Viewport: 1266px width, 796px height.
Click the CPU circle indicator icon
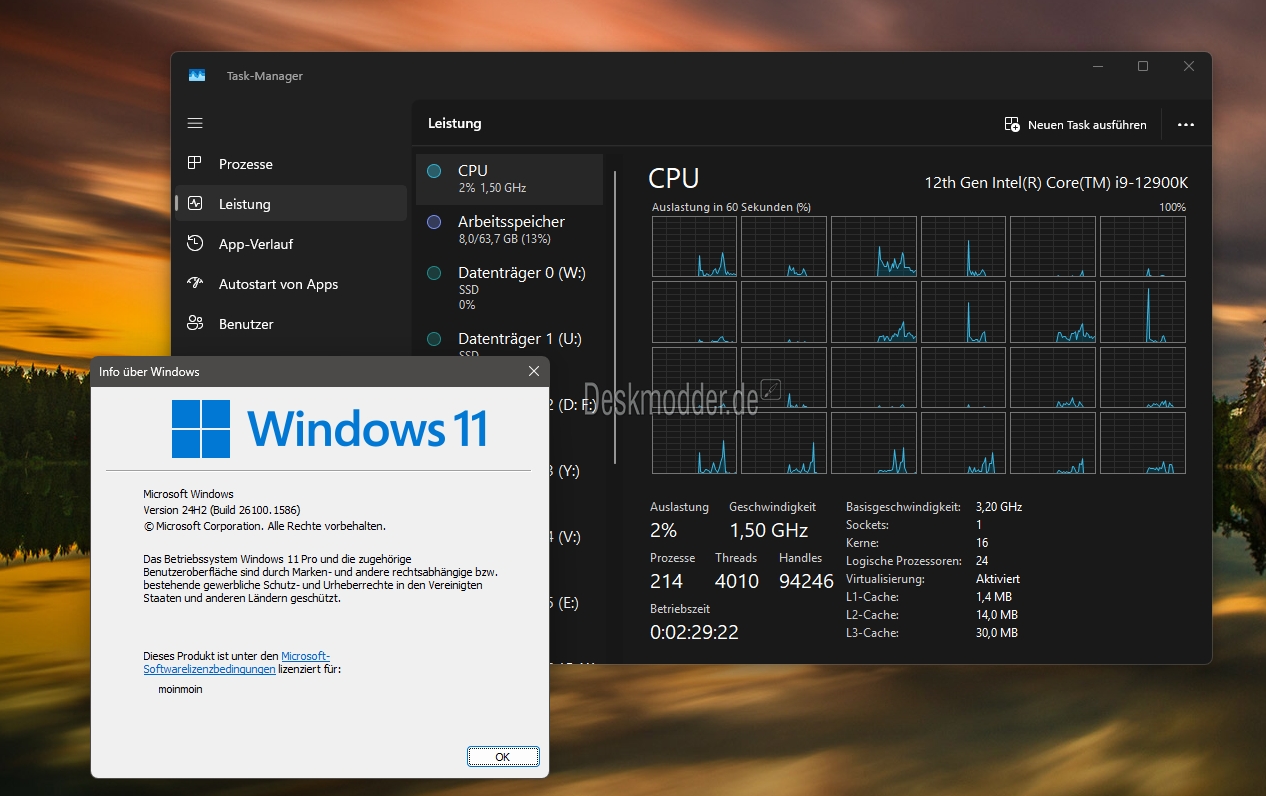434,171
